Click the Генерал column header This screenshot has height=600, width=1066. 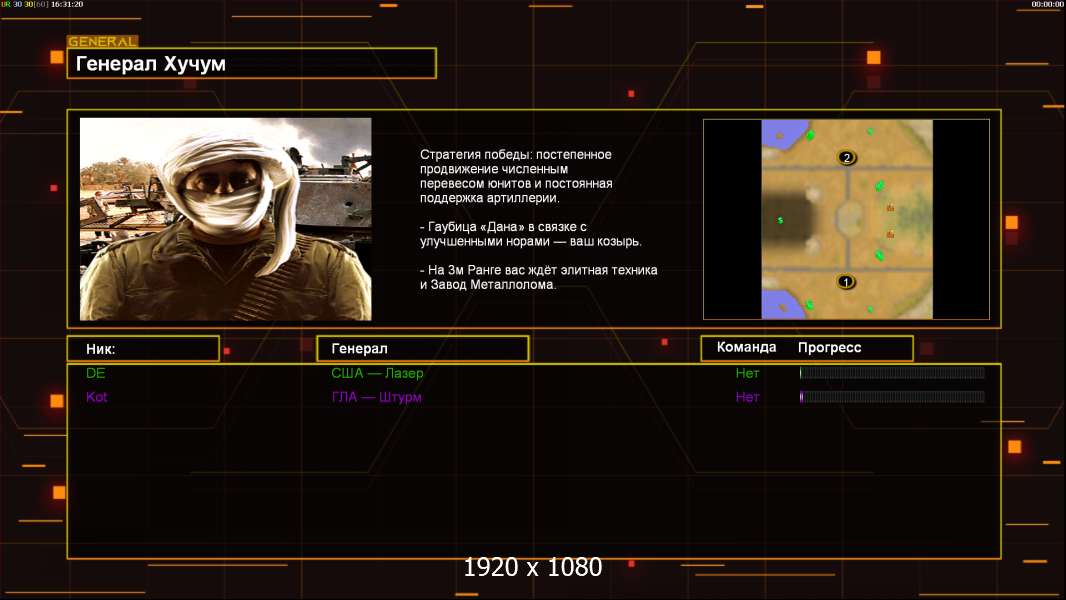click(422, 349)
